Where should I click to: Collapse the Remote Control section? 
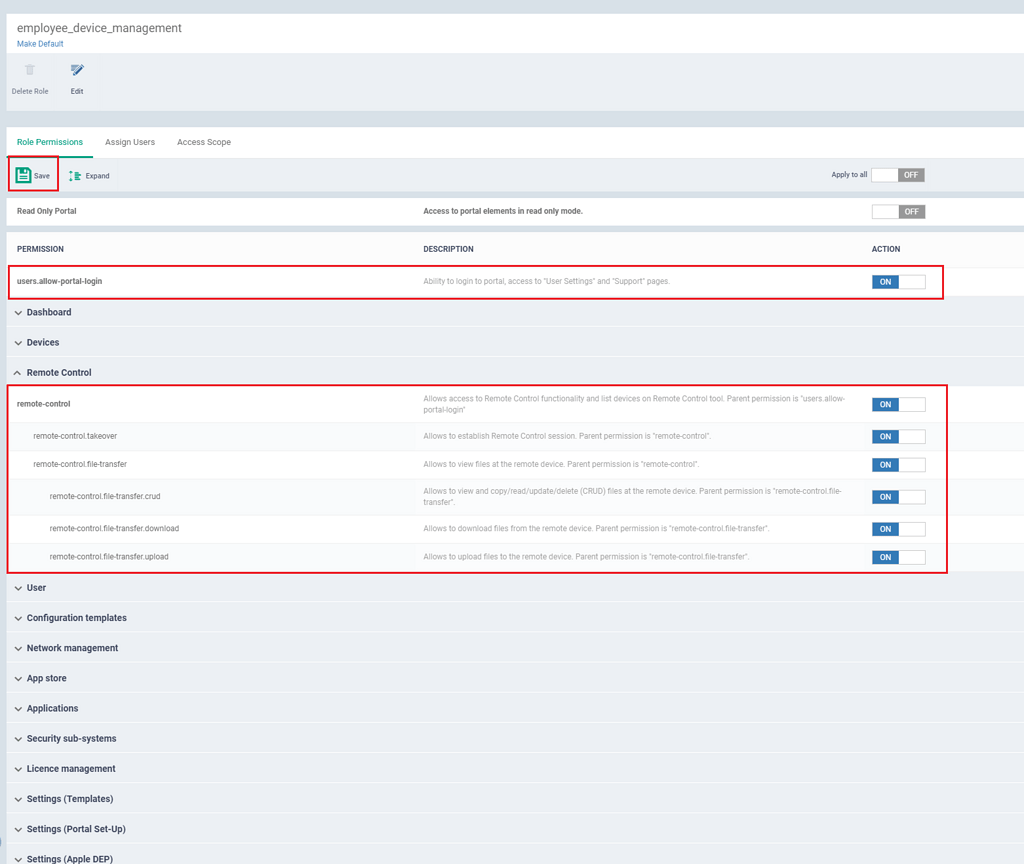(58, 372)
